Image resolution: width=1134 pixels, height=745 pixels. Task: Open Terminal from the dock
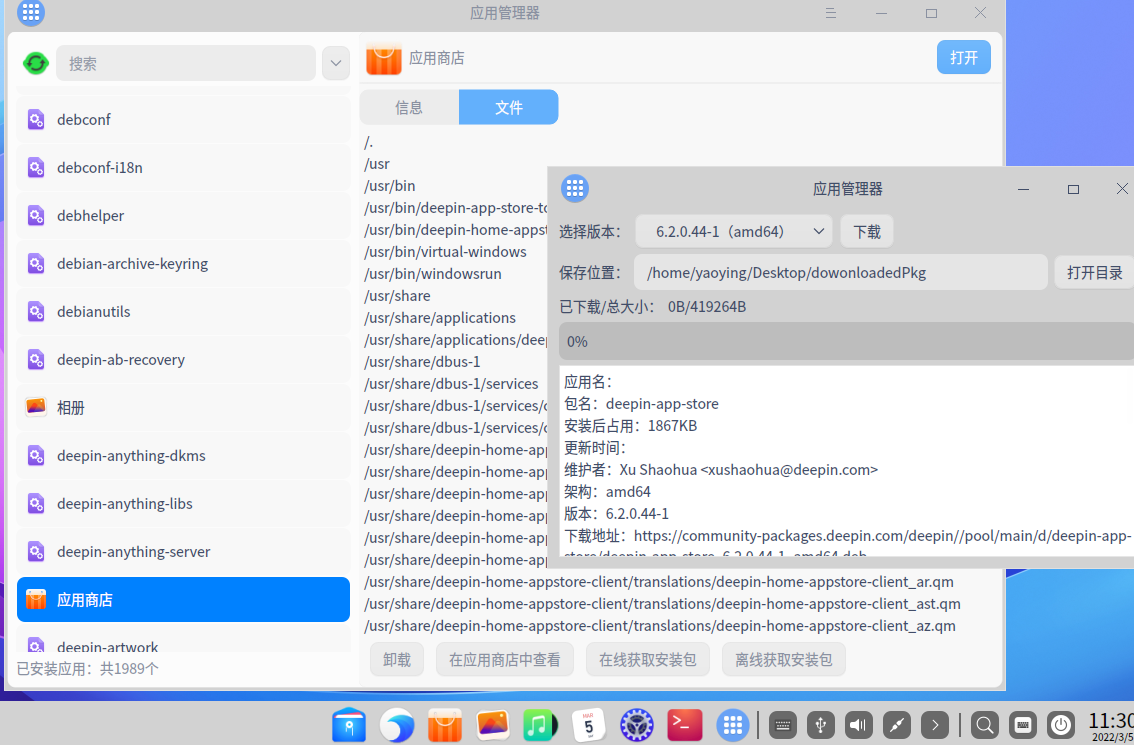pyautogui.click(x=684, y=725)
